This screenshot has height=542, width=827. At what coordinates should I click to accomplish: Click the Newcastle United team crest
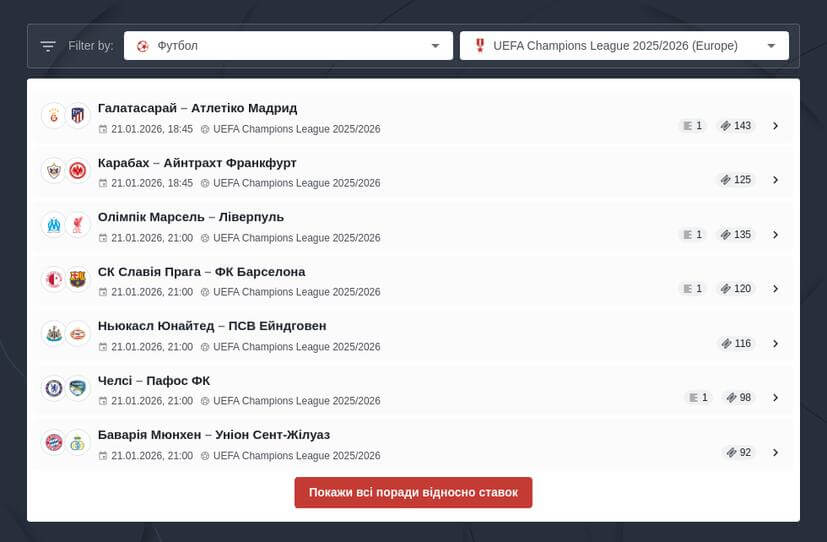[53, 333]
